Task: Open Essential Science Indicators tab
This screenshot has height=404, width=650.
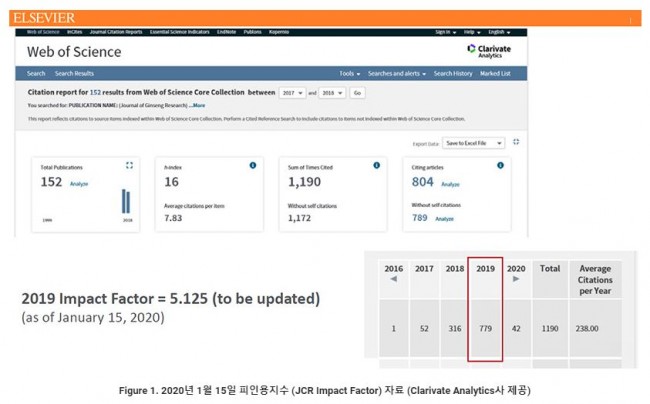Action: (x=179, y=32)
